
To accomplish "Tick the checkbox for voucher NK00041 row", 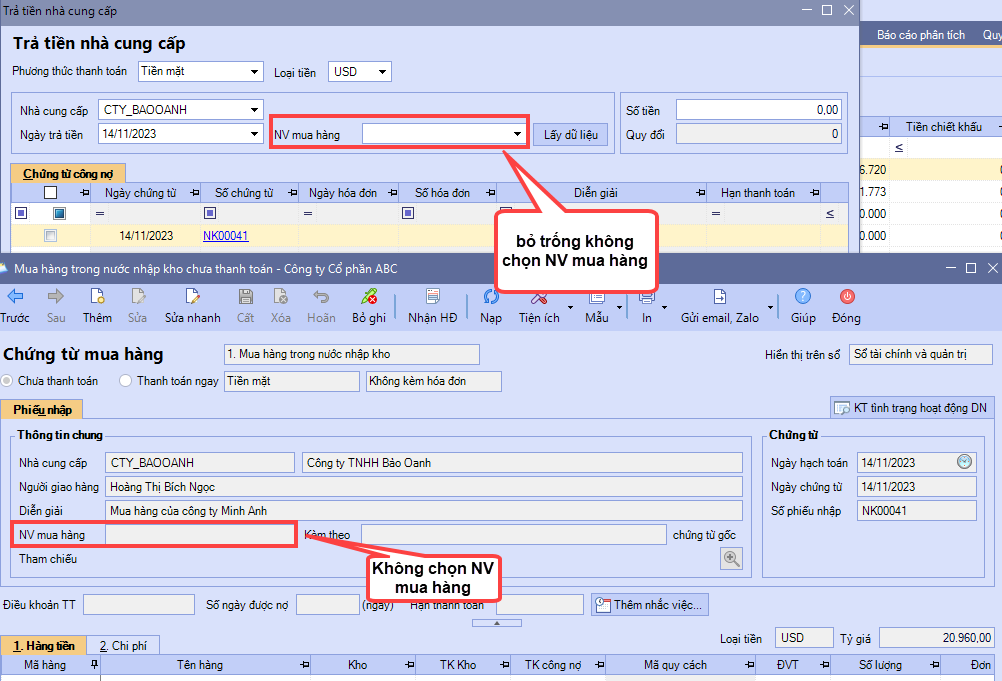I will (x=50, y=236).
